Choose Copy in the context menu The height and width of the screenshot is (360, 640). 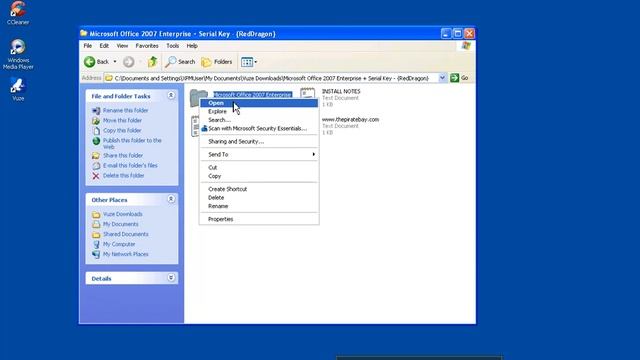(x=259, y=176)
